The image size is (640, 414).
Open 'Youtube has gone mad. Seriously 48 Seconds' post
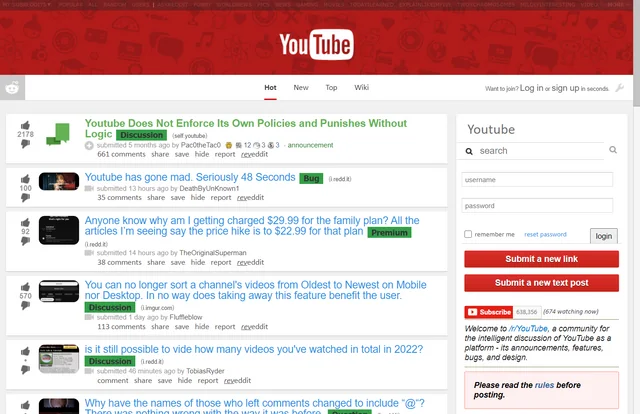point(190,177)
